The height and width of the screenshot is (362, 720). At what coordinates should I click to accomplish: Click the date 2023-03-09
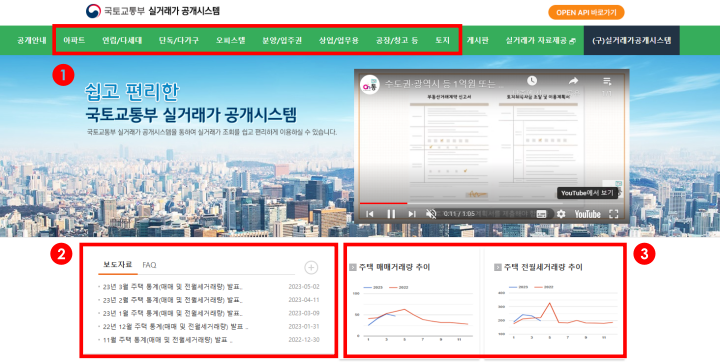coord(304,313)
